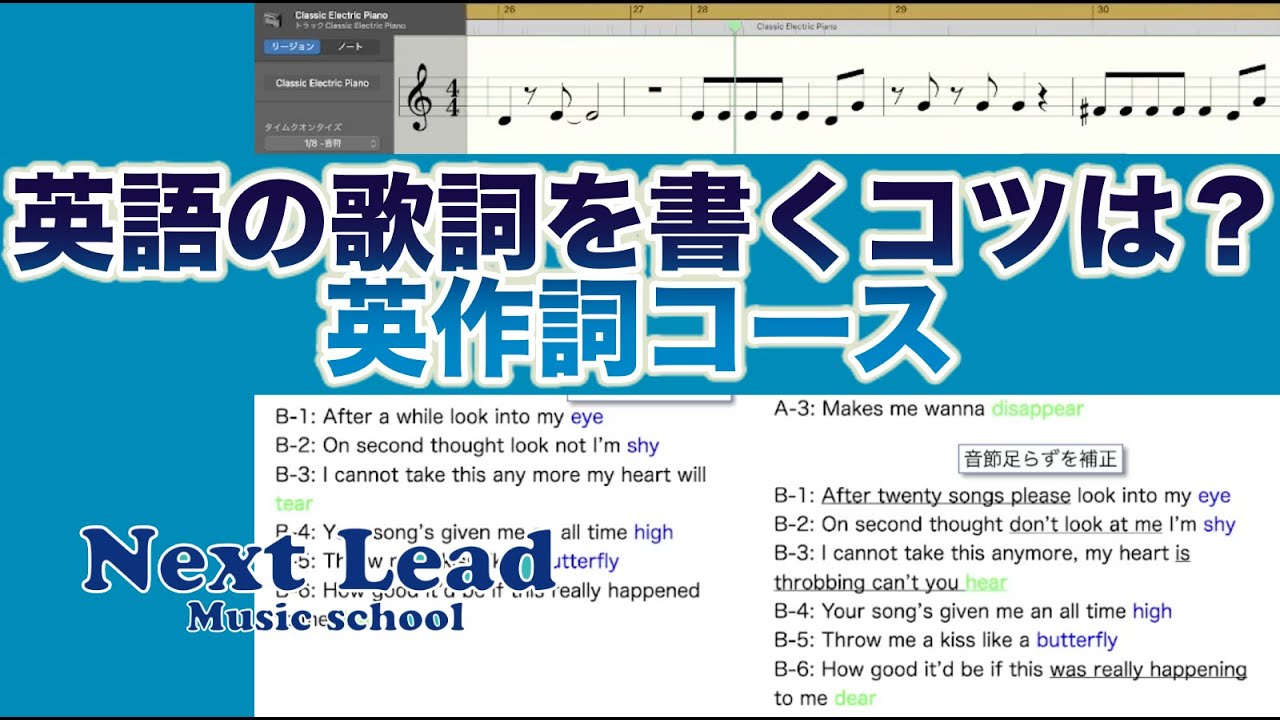Screen dimensions: 1280x720
Task: Click the green word "tear"
Action: tap(294, 503)
